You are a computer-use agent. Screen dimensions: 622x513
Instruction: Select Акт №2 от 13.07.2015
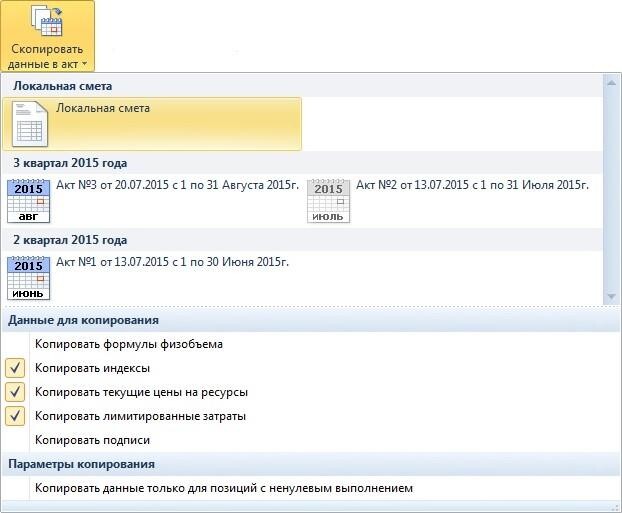pos(472,185)
